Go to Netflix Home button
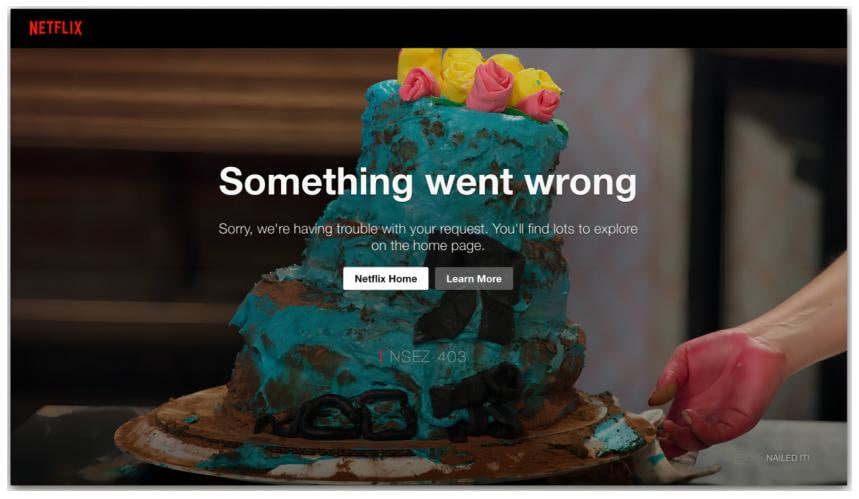859x499 pixels. (x=386, y=278)
